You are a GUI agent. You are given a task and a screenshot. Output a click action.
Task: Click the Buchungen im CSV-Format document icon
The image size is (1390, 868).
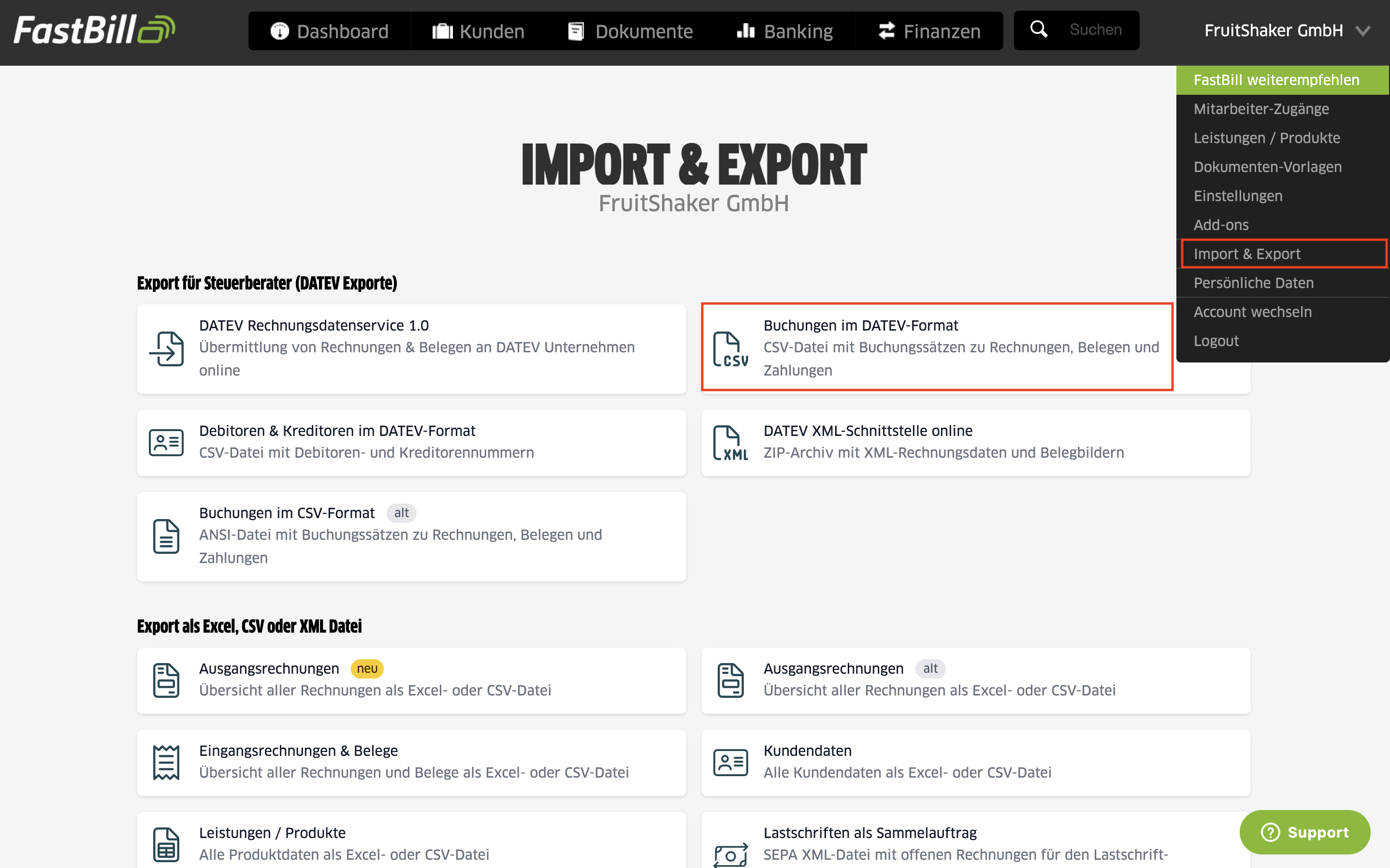click(x=166, y=536)
